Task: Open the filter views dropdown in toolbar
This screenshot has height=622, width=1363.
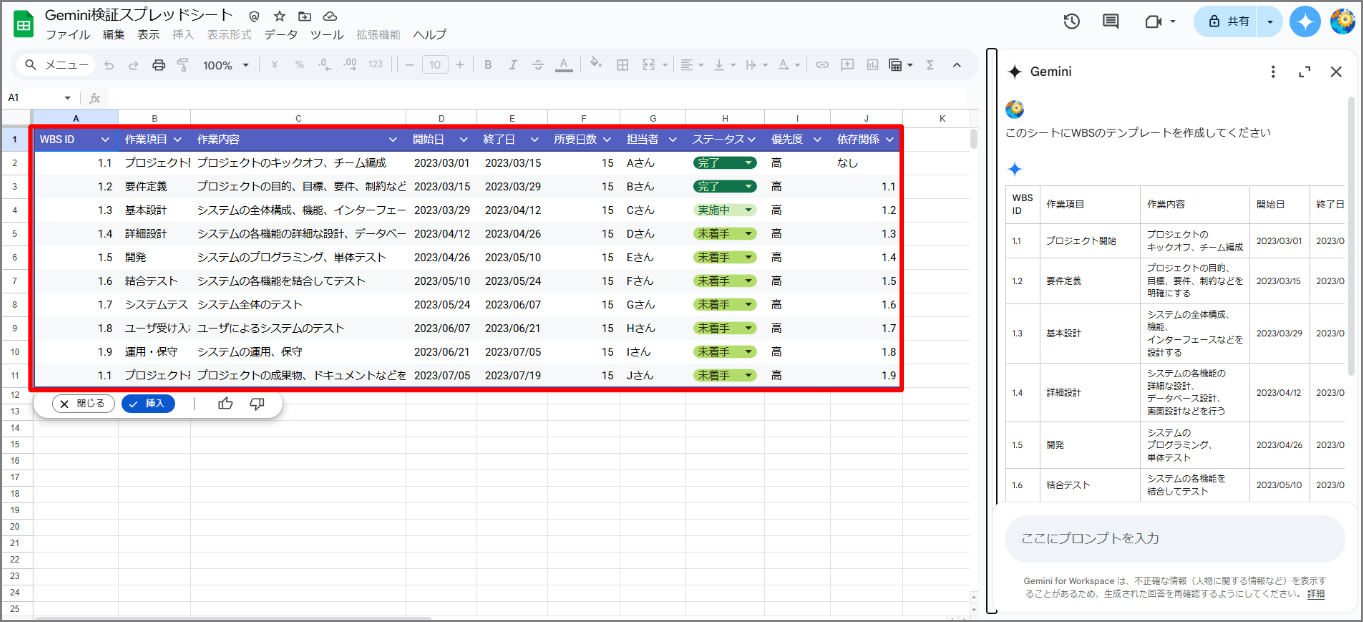Action: click(x=901, y=65)
